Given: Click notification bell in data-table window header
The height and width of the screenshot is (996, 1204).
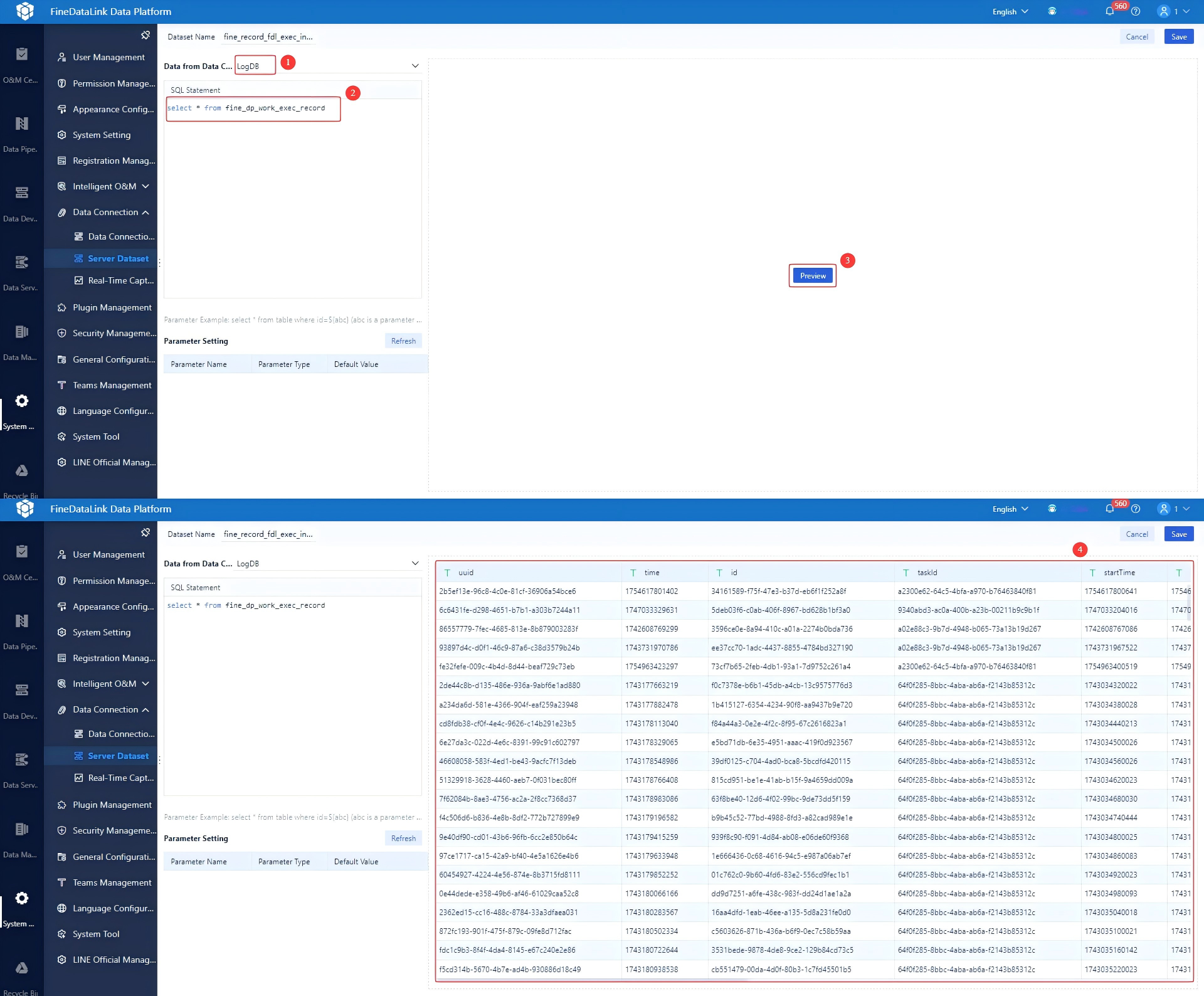Looking at the screenshot, I should coord(1109,509).
